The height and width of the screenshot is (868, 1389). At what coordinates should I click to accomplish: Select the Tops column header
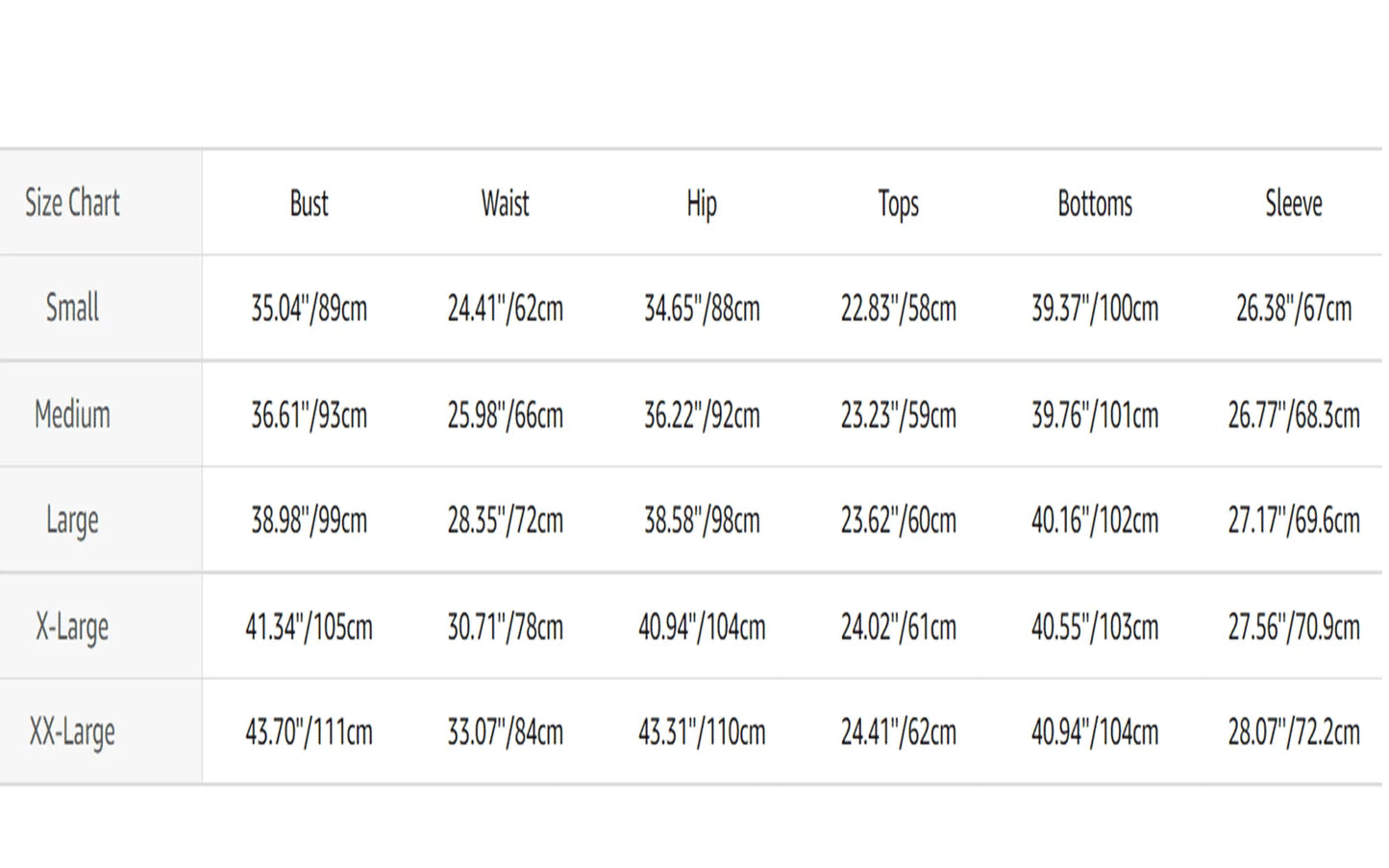898,204
